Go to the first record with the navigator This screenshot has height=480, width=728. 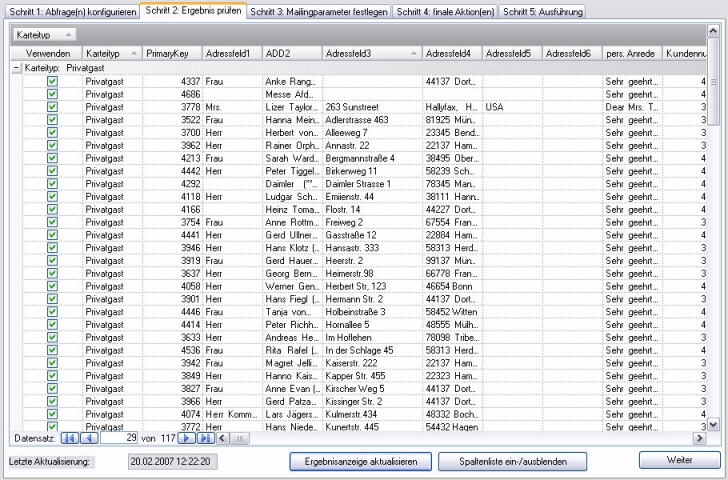point(70,438)
